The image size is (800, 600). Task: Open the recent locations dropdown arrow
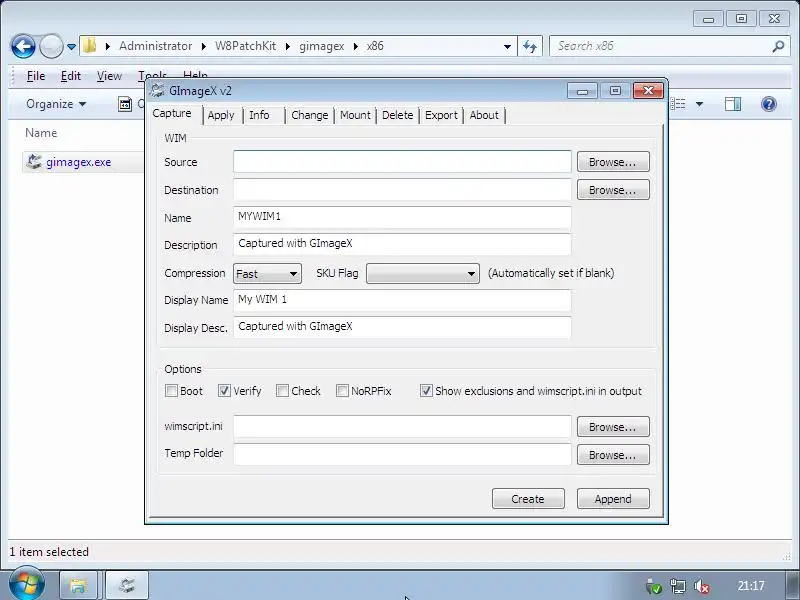tap(71, 47)
